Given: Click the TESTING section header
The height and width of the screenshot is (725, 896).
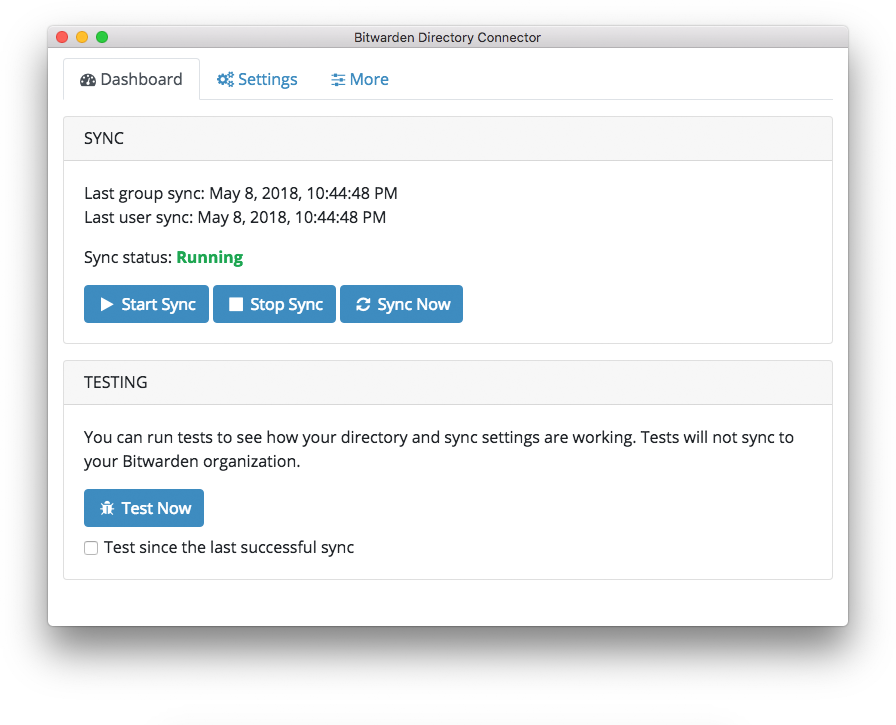Looking at the screenshot, I should point(116,382).
